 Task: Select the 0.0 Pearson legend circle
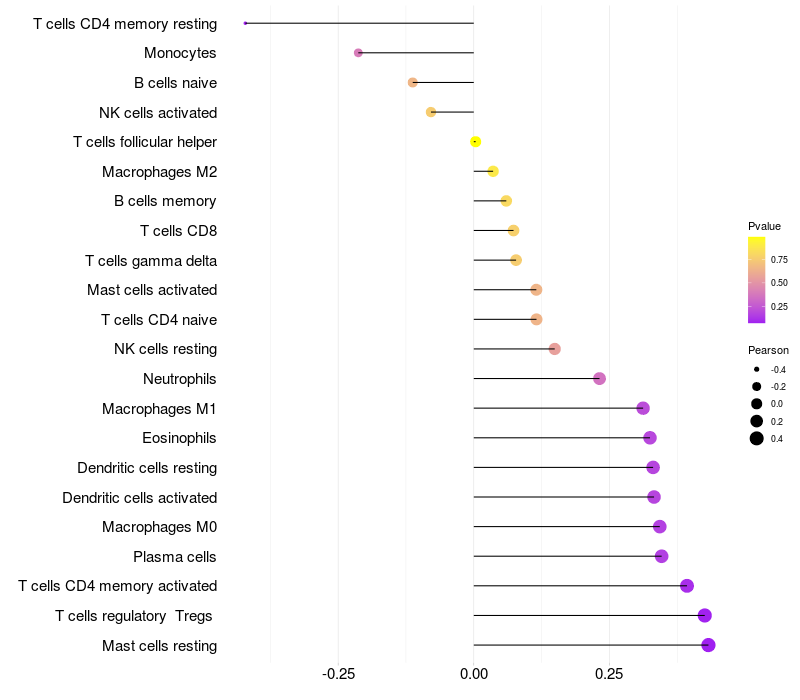[757, 403]
